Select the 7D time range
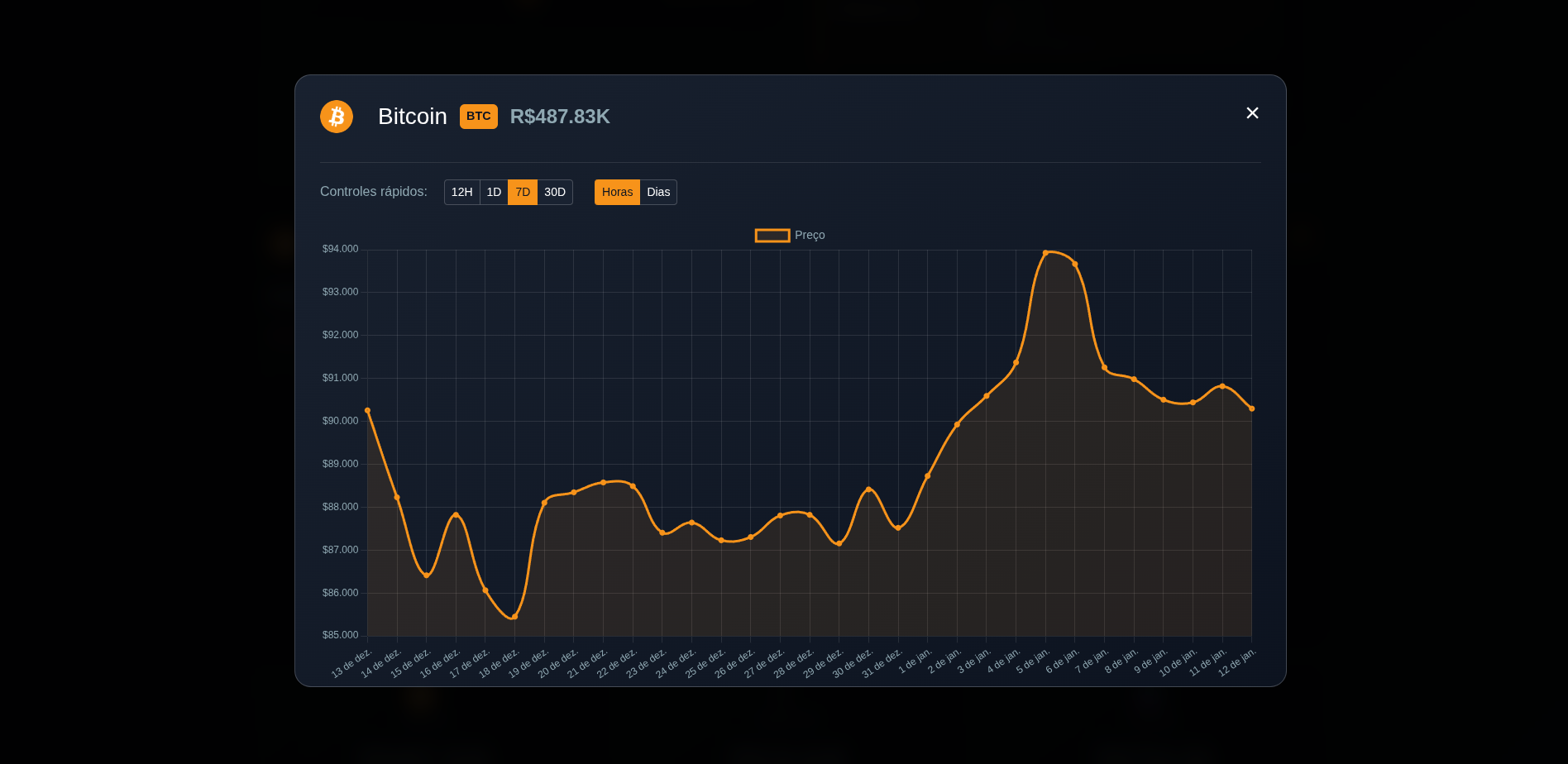Viewport: 1568px width, 764px height. (523, 192)
